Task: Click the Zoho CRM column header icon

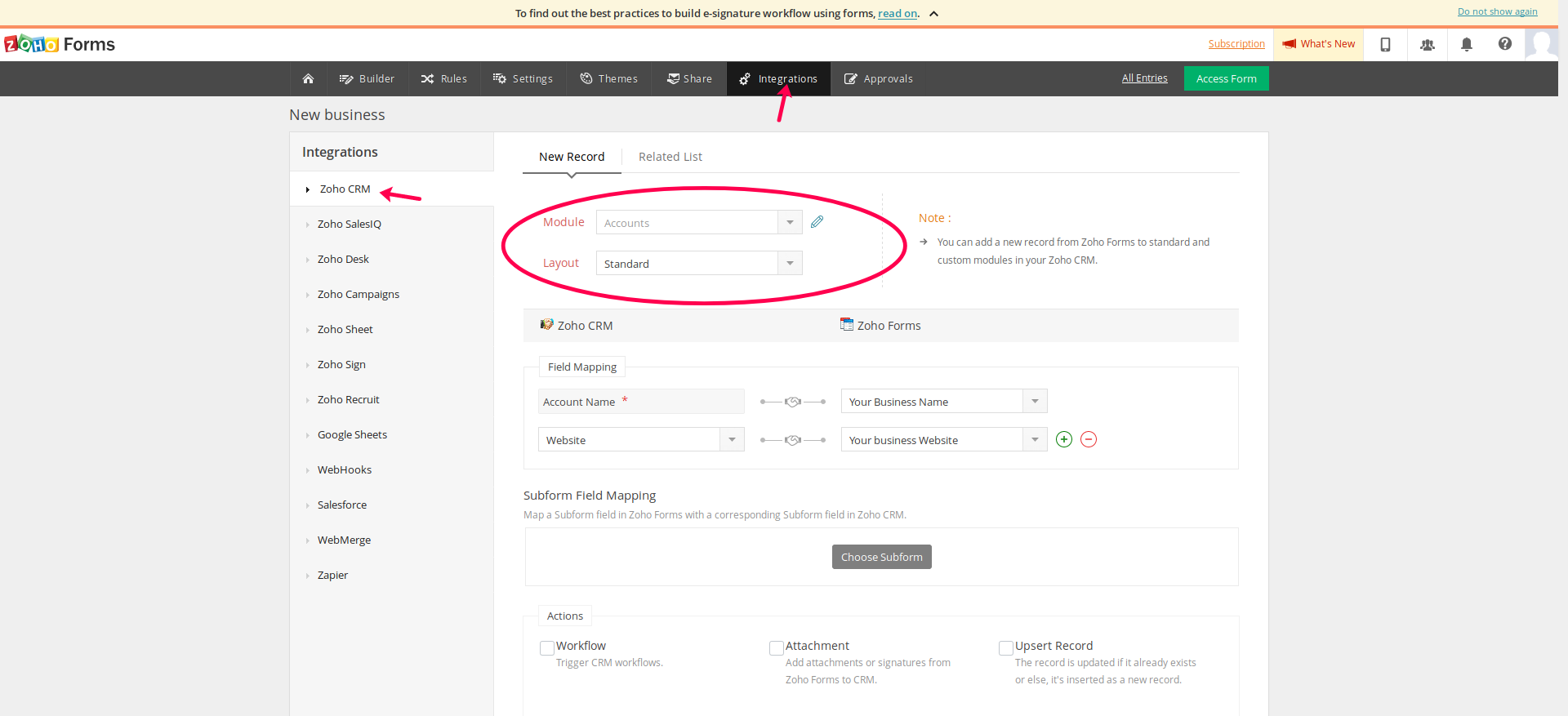Action: (x=546, y=324)
